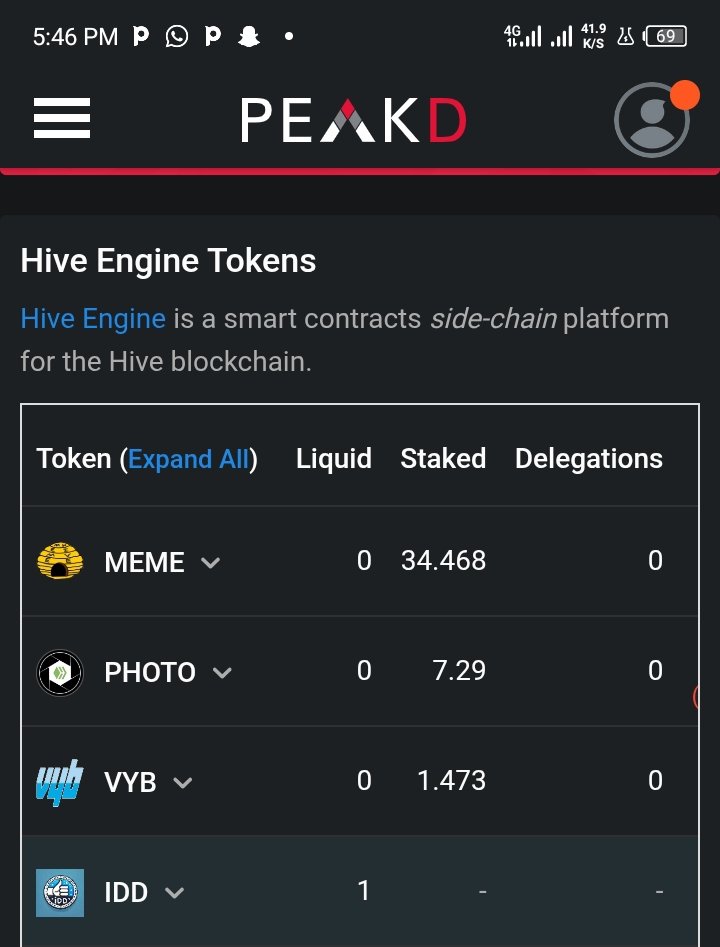This screenshot has height=947, width=720.
Task: Open the hamburger navigation menu
Action: (x=62, y=118)
